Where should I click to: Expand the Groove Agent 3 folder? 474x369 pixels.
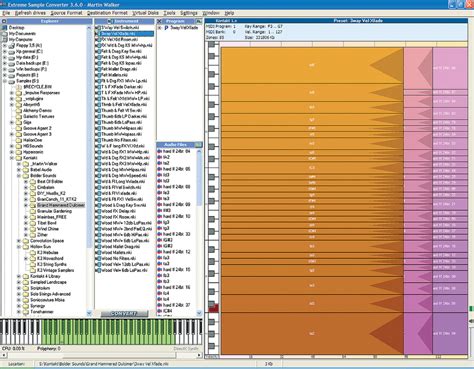[12, 134]
